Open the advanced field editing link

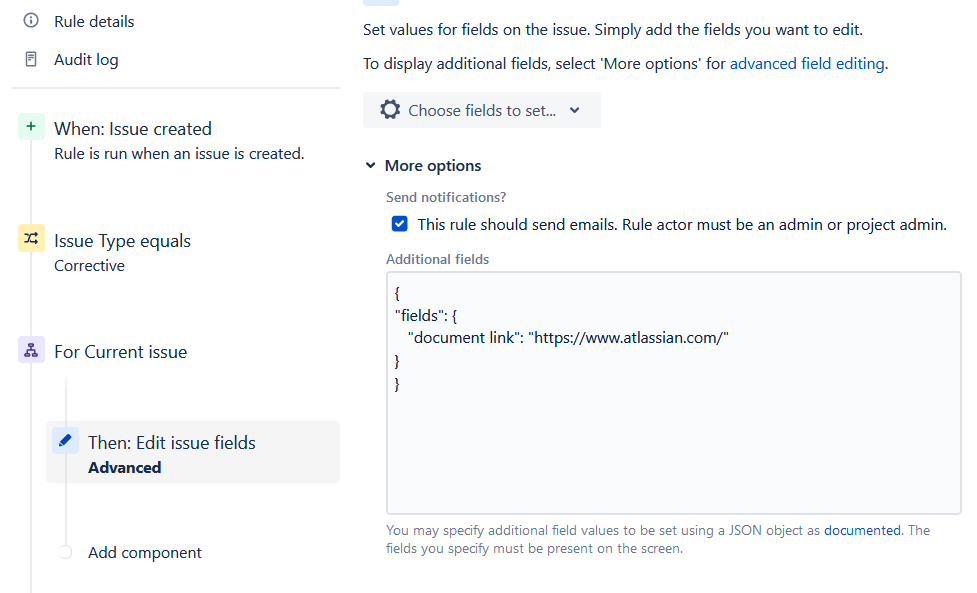pos(806,63)
